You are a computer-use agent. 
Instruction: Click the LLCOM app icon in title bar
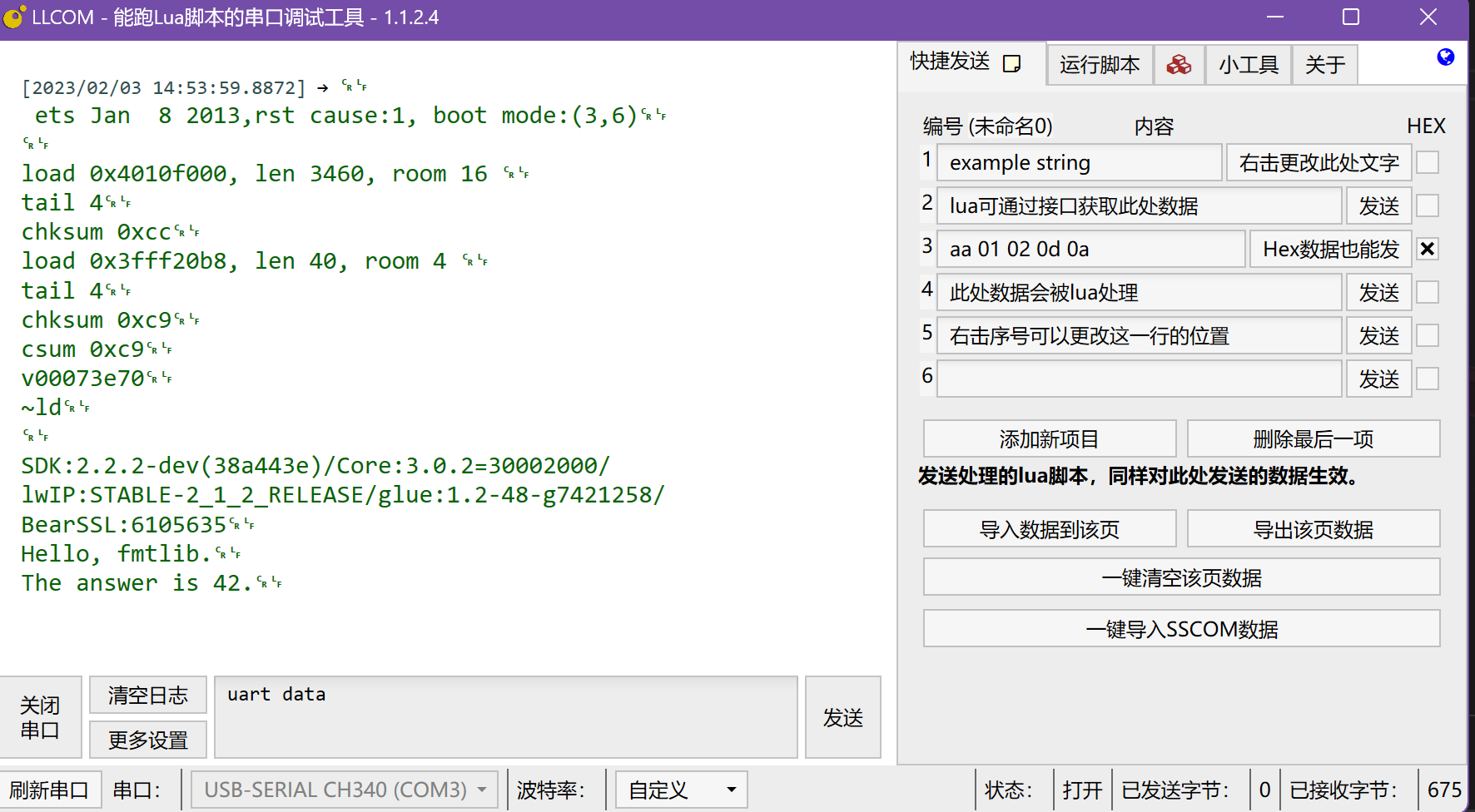click(14, 17)
